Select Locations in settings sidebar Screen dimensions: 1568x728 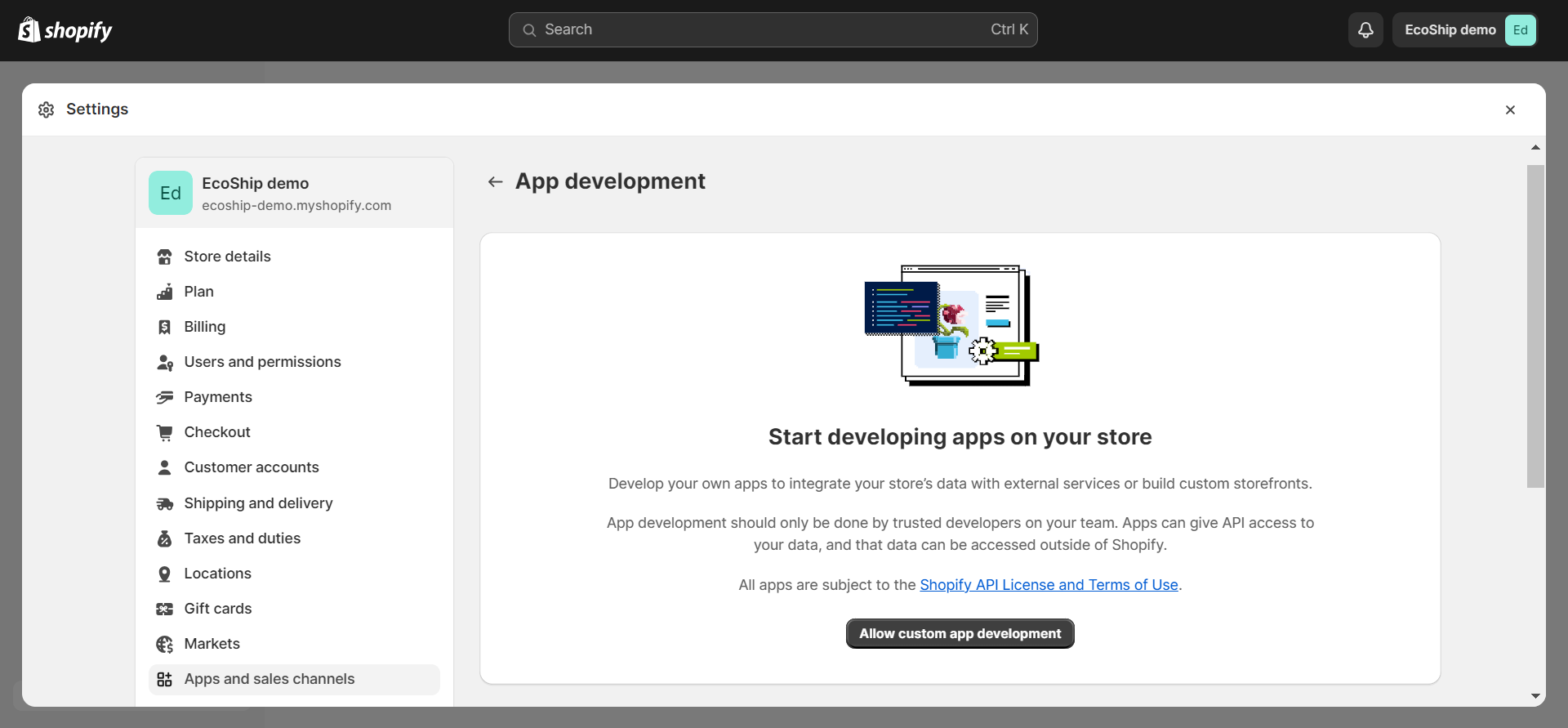217,574
